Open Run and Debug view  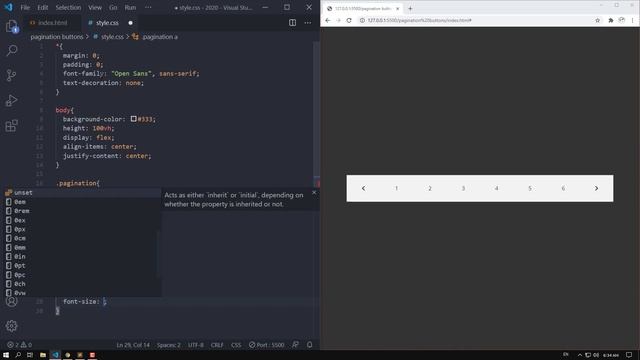tap(12, 100)
